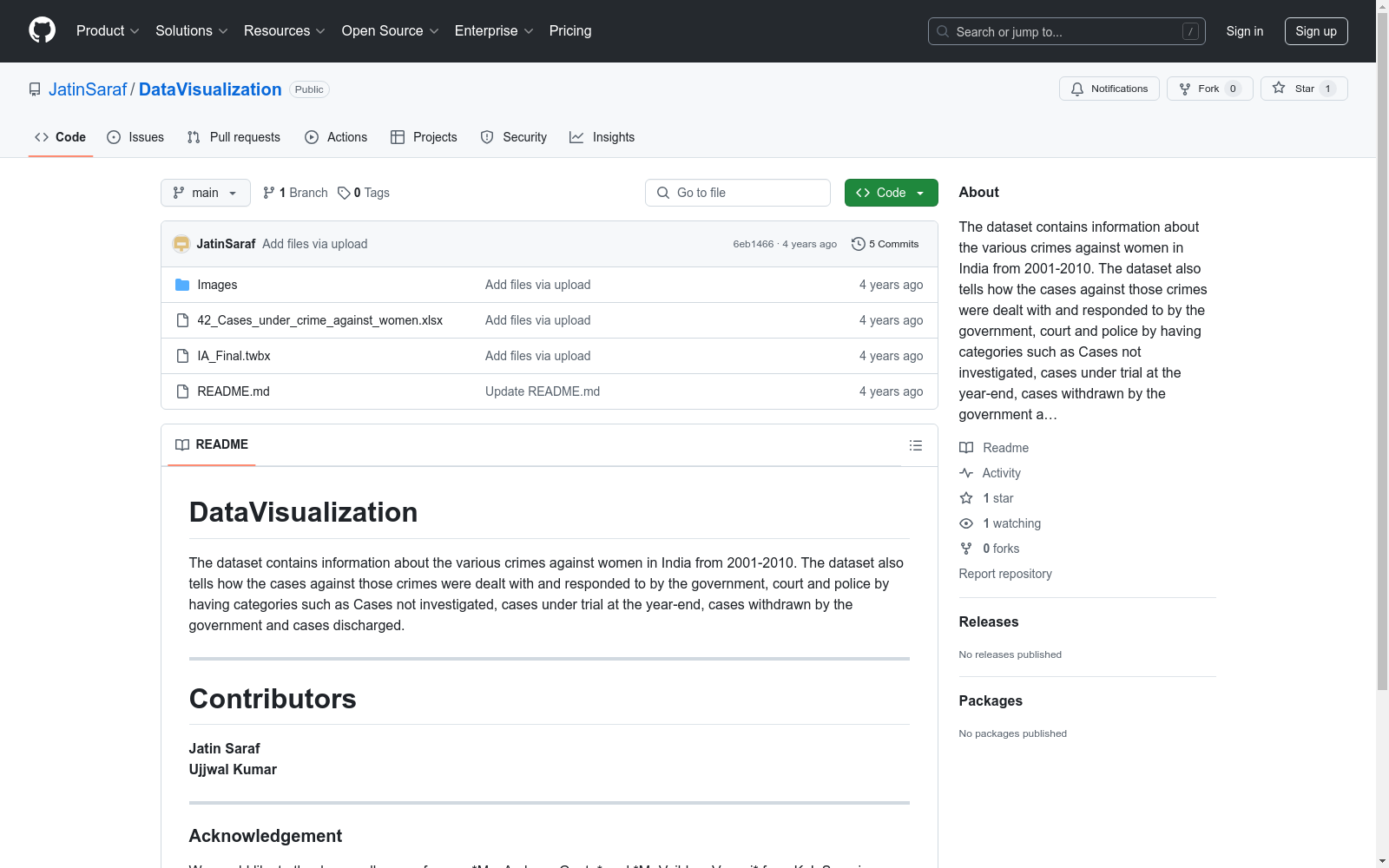Click the book icon on the README tab
This screenshot has width=1389, height=868.
(182, 444)
